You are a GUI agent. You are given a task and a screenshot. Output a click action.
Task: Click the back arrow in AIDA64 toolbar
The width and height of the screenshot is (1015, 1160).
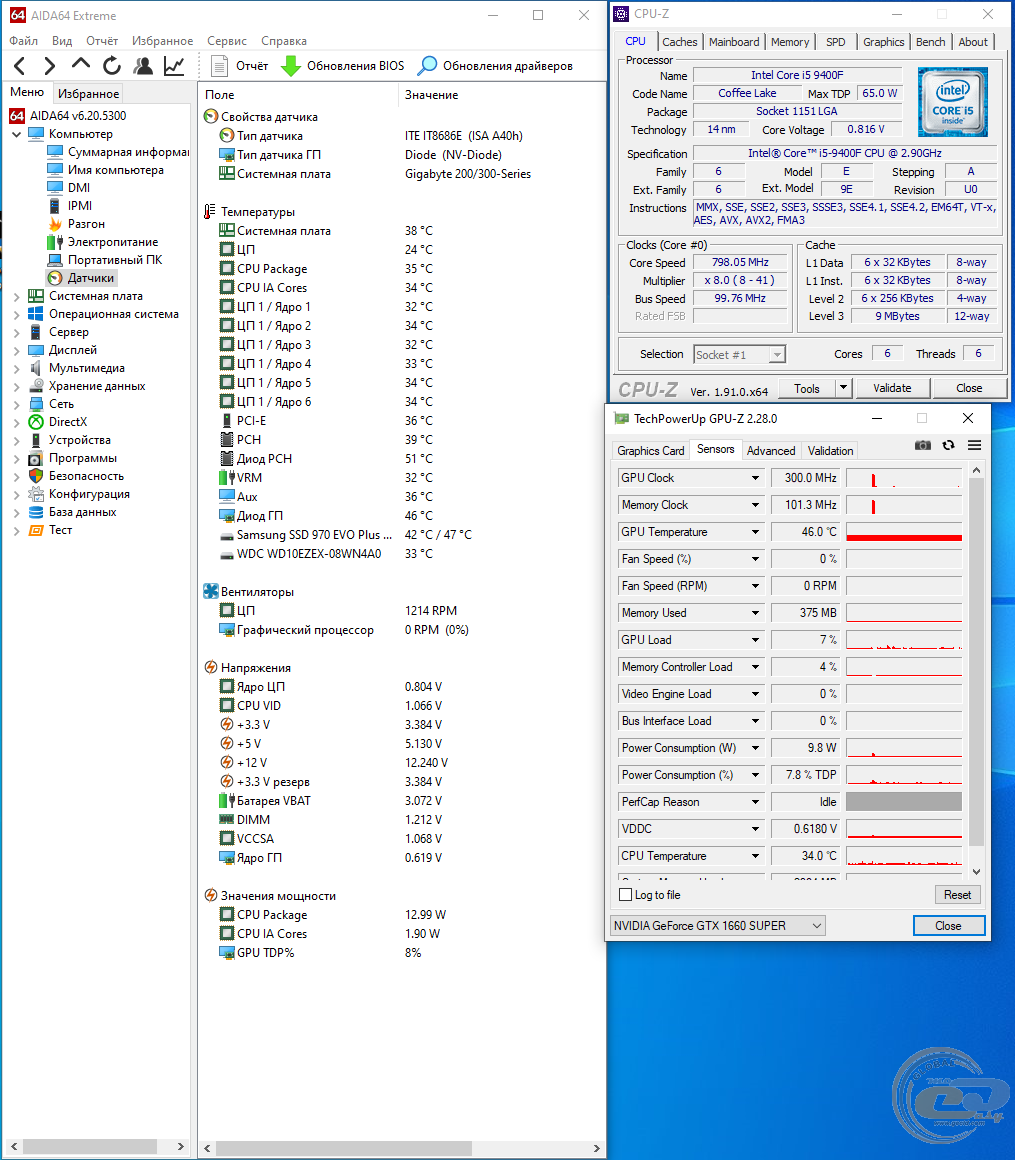click(x=20, y=66)
